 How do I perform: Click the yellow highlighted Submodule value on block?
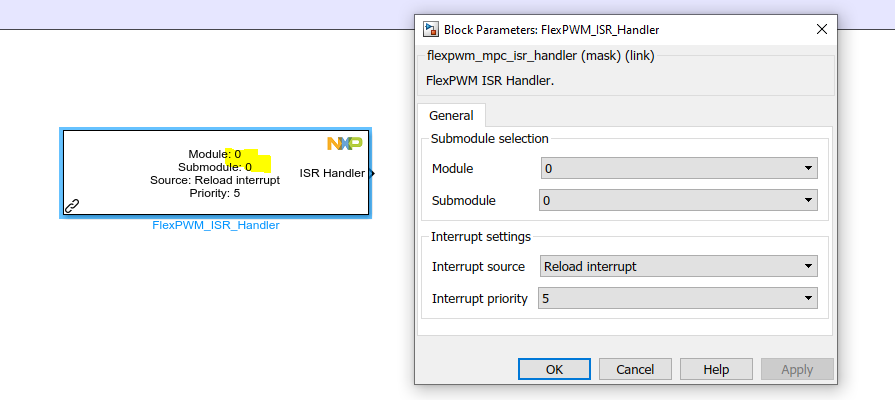pos(248,167)
